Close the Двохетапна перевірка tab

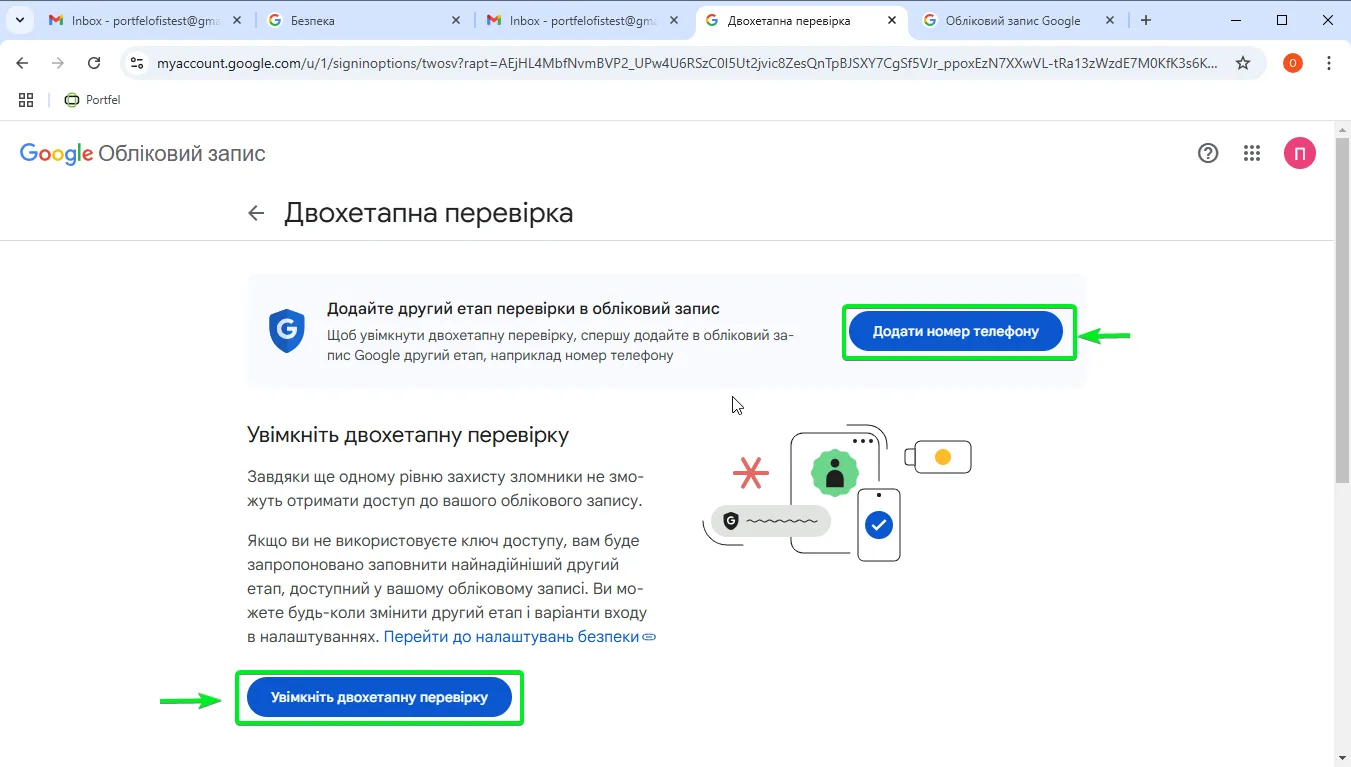(893, 20)
